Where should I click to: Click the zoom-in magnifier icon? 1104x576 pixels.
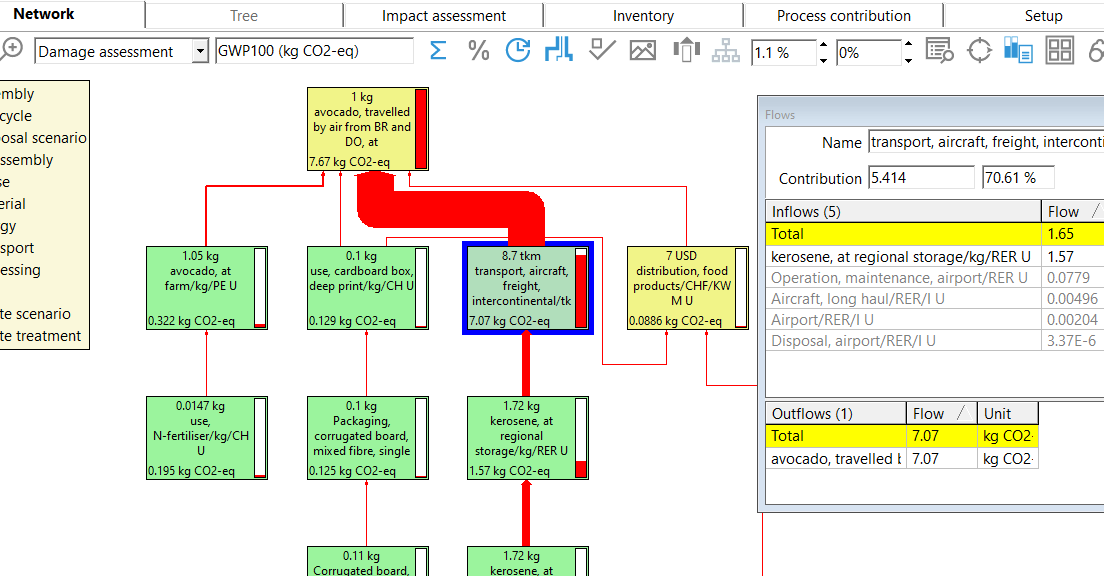[11, 49]
